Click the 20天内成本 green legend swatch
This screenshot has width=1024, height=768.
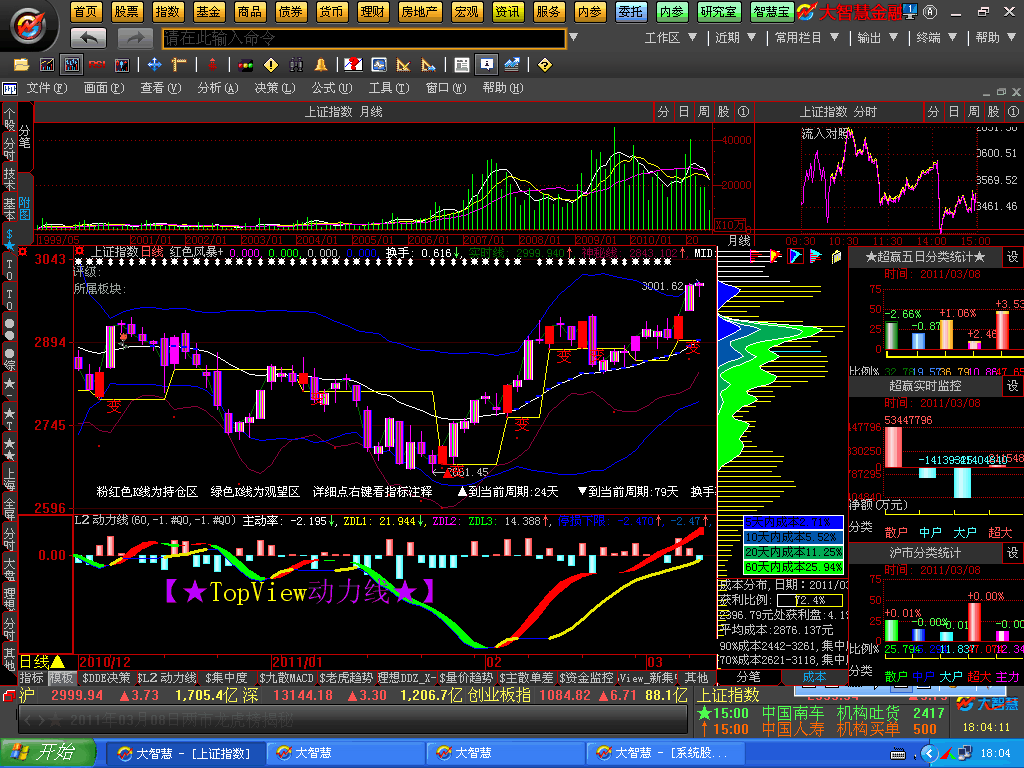coord(793,552)
